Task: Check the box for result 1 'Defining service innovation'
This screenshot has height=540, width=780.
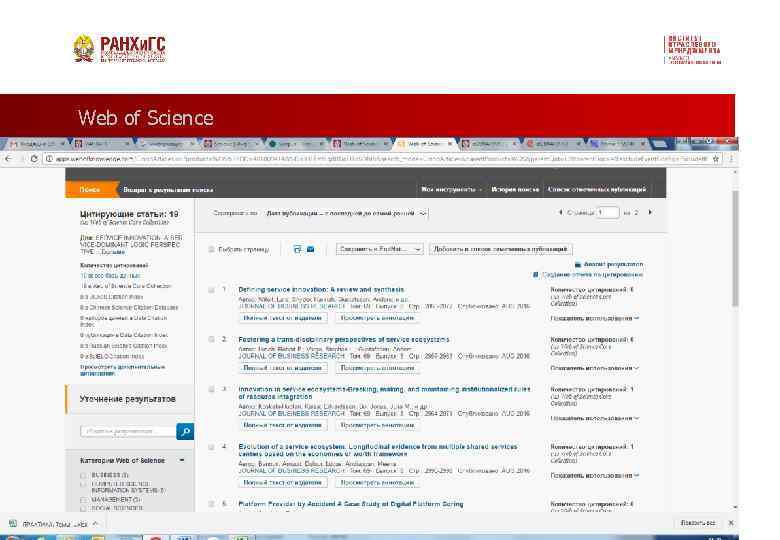Action: 211,289
